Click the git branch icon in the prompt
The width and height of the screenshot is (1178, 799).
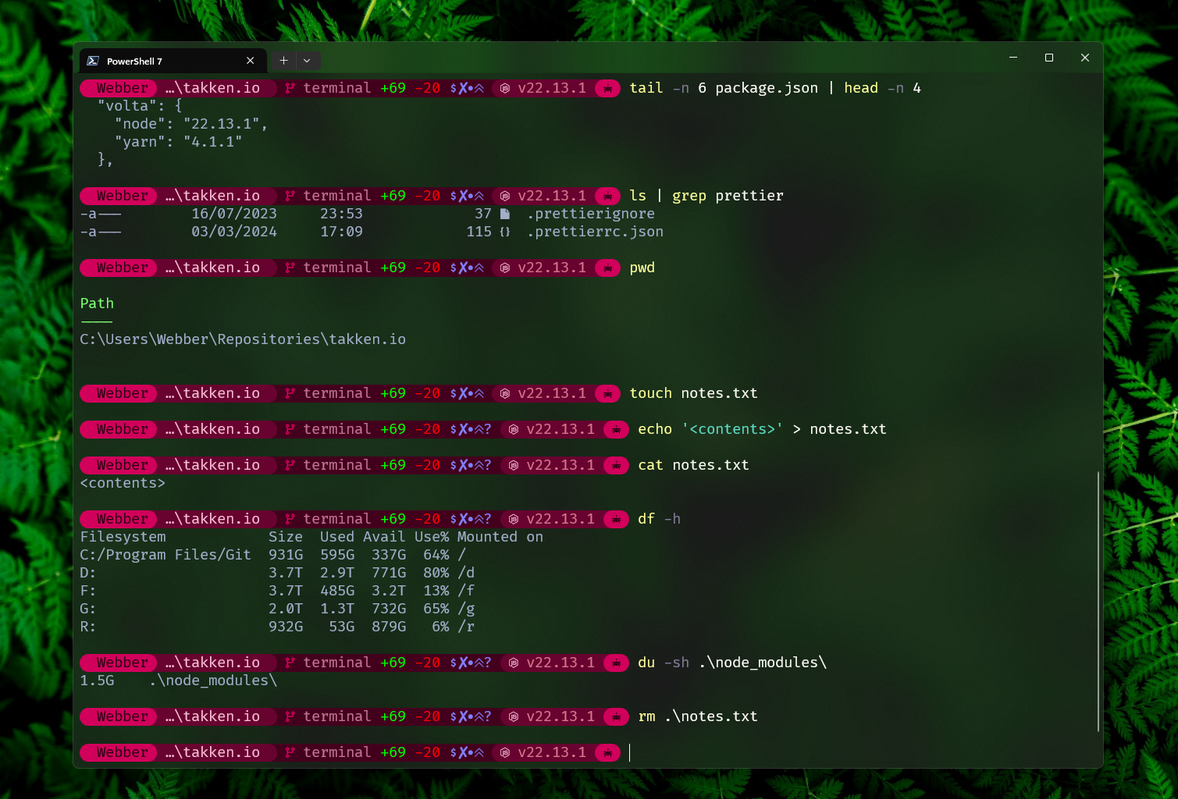tap(289, 752)
